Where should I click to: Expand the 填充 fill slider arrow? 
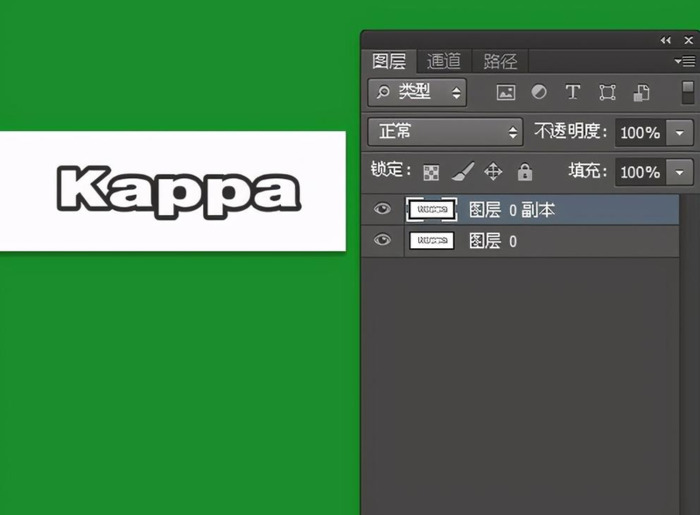[x=681, y=172]
